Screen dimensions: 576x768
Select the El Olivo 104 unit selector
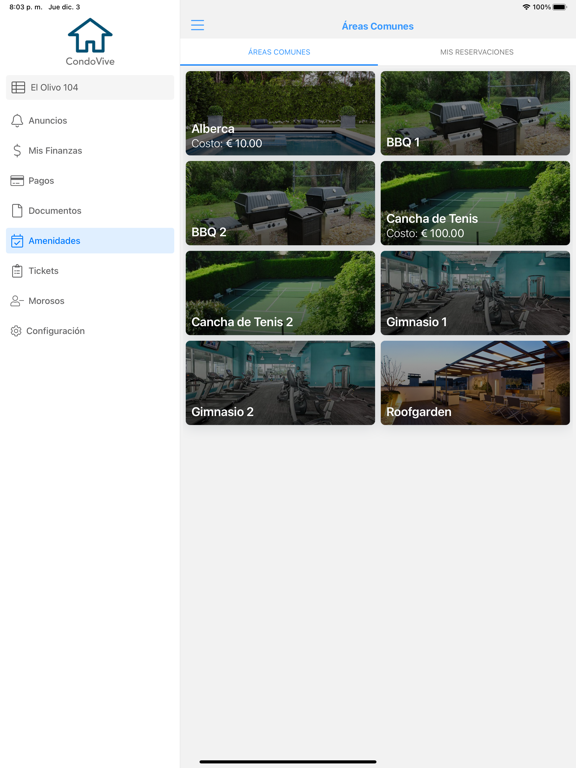(90, 87)
